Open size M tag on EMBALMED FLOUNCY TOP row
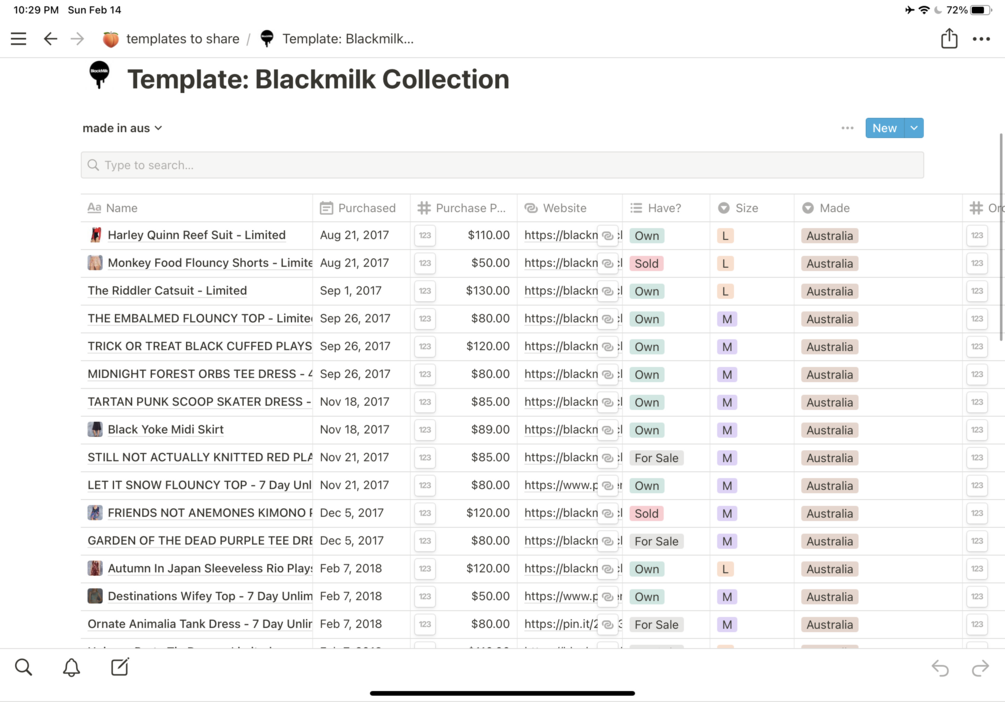 [727, 319]
